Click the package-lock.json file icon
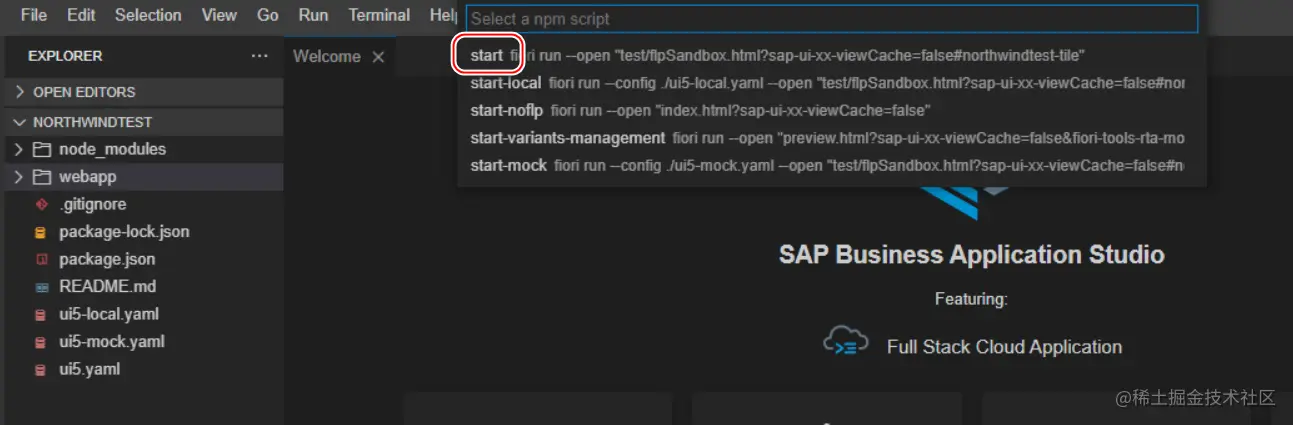The image size is (1293, 425). pyautogui.click(x=41, y=232)
